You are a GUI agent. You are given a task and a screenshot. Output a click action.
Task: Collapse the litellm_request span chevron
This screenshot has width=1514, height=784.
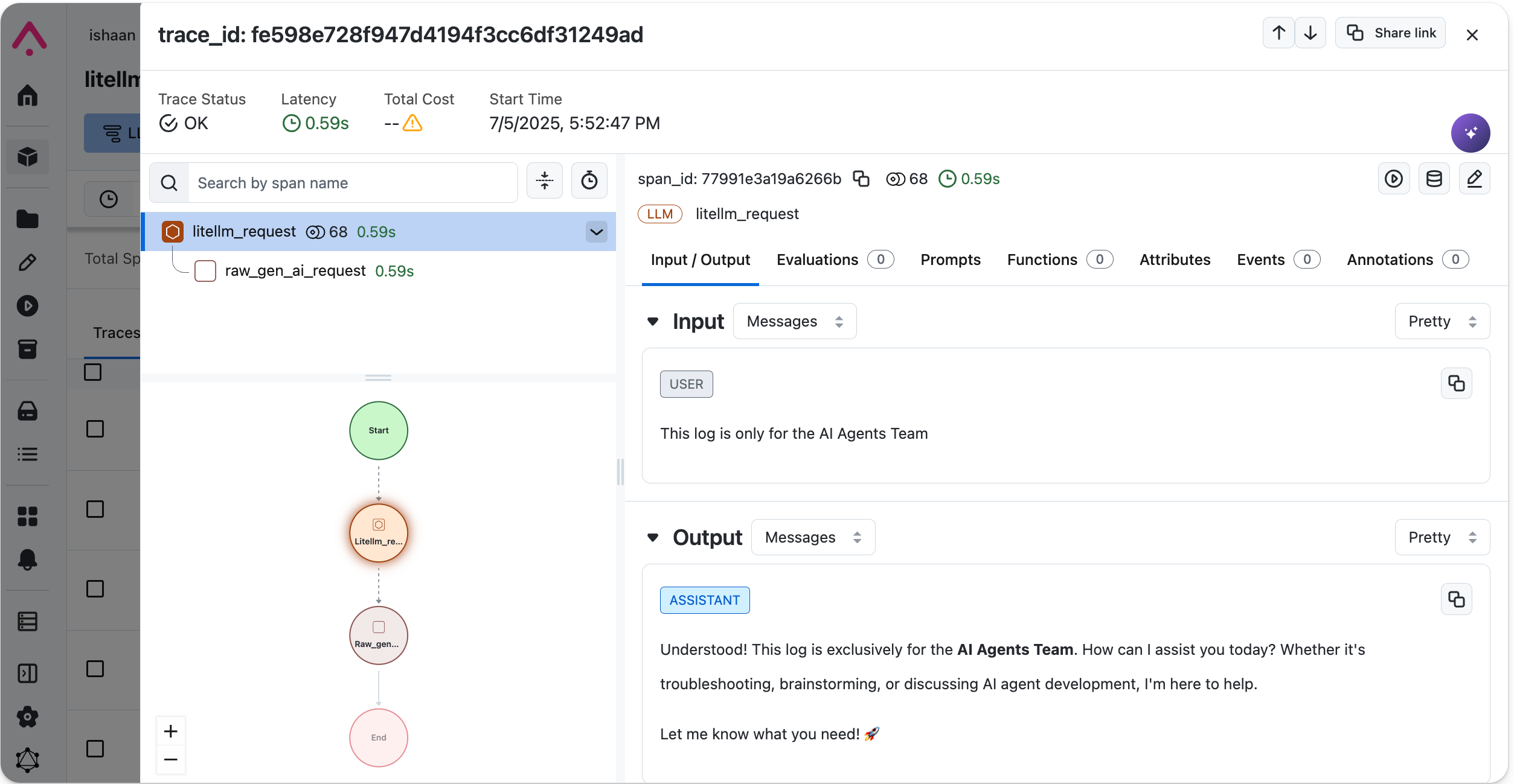pos(596,232)
